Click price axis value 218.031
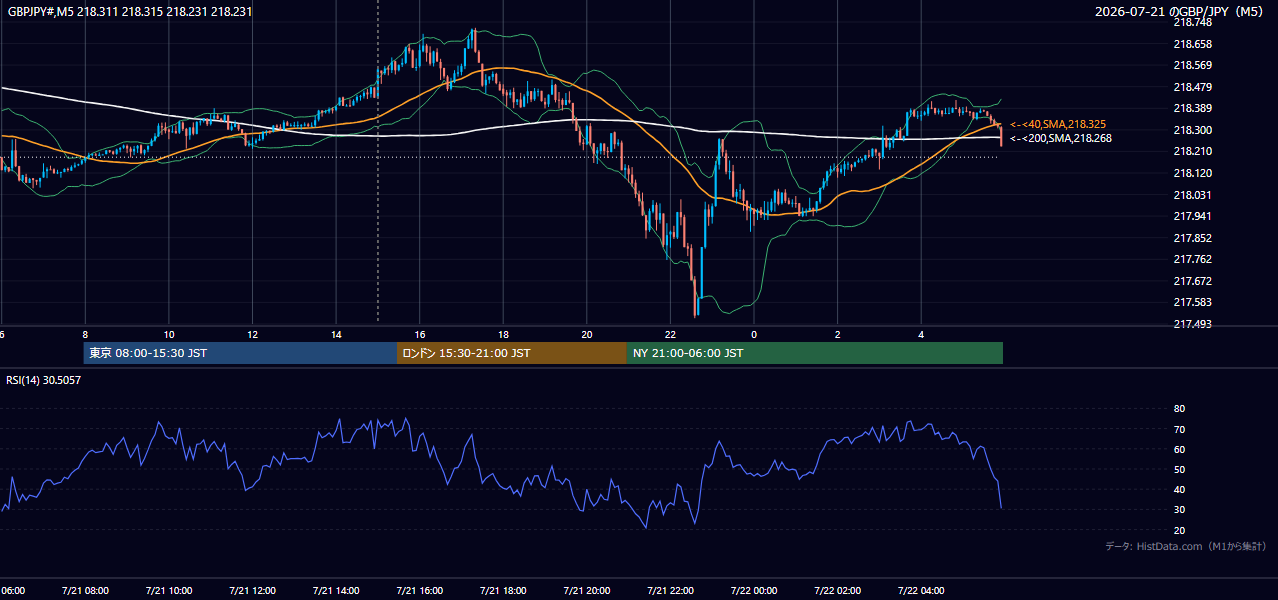Viewport: 1278px width, 600px height. 1191,195
